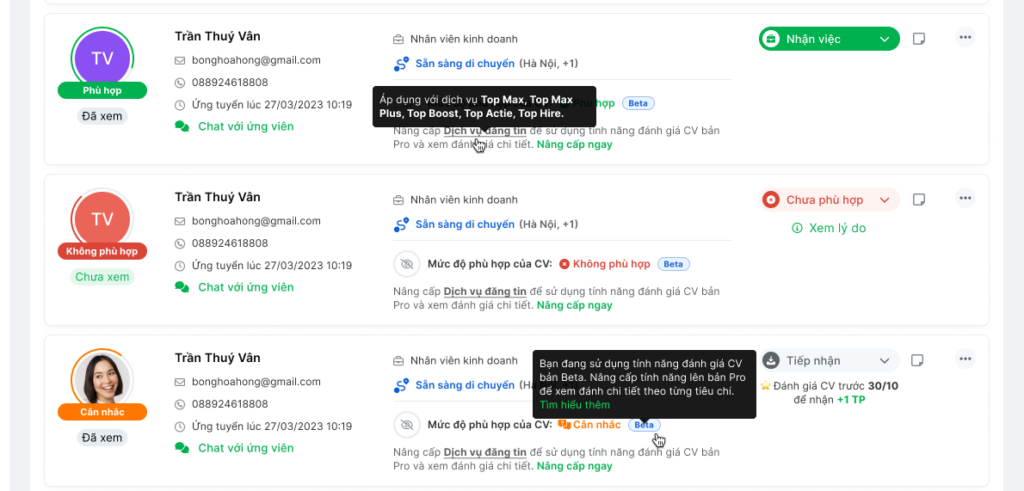Click Sẵn sàng di chuyển on the Chưa phù hợp card
Viewport: 1024px width, 491px height.
pyautogui.click(x=465, y=224)
